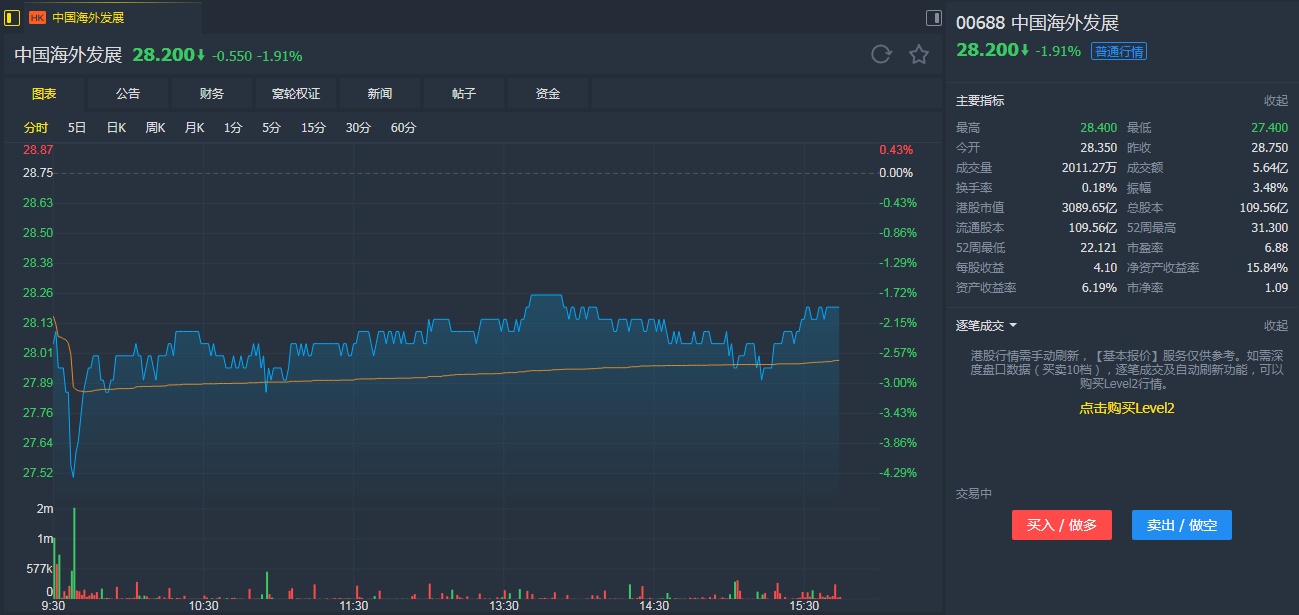This screenshot has height=615, width=1299.
Task: Collapse the 主要指标 section
Action: (1275, 101)
